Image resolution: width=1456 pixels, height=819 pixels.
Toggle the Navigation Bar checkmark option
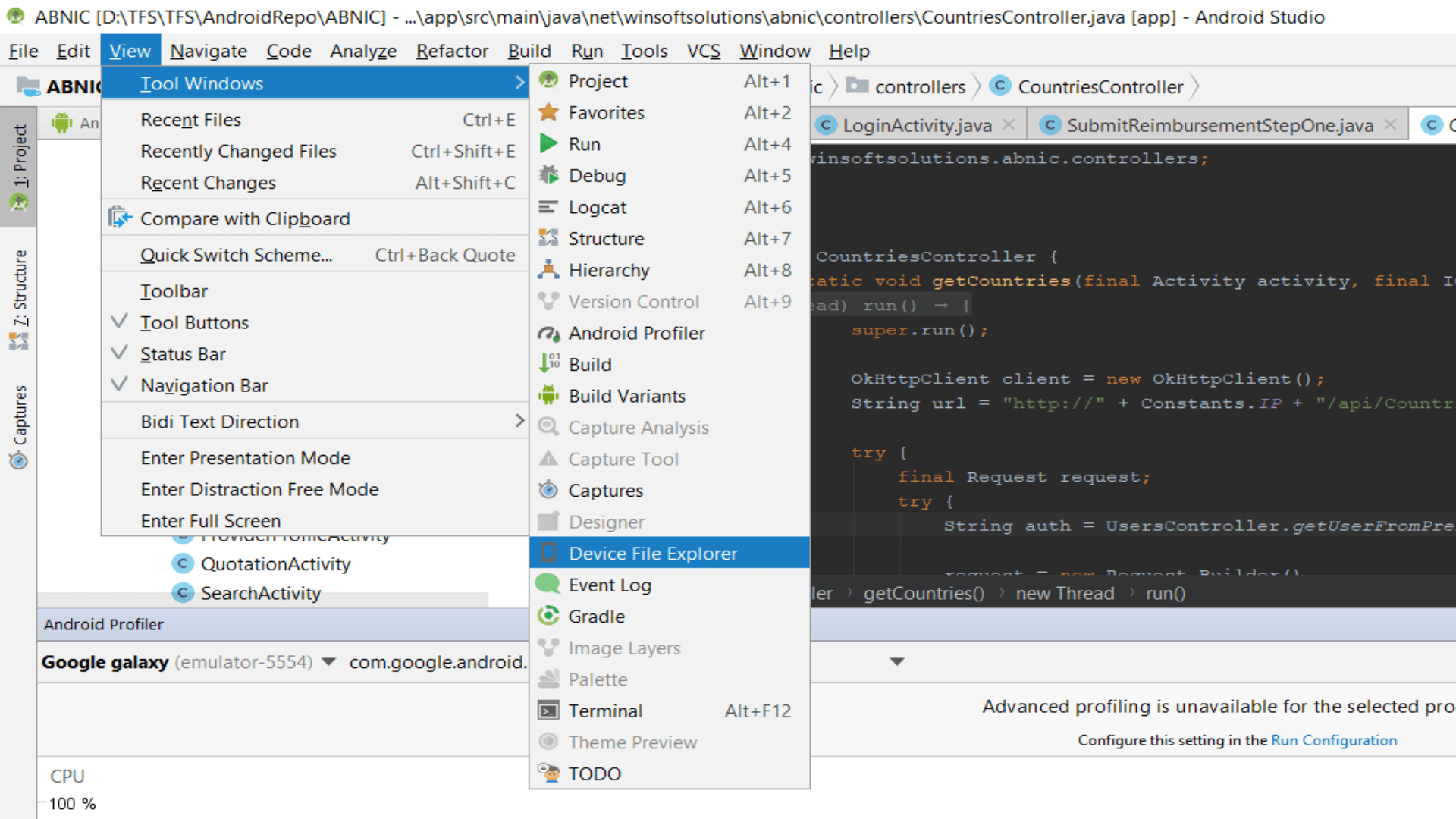(204, 385)
